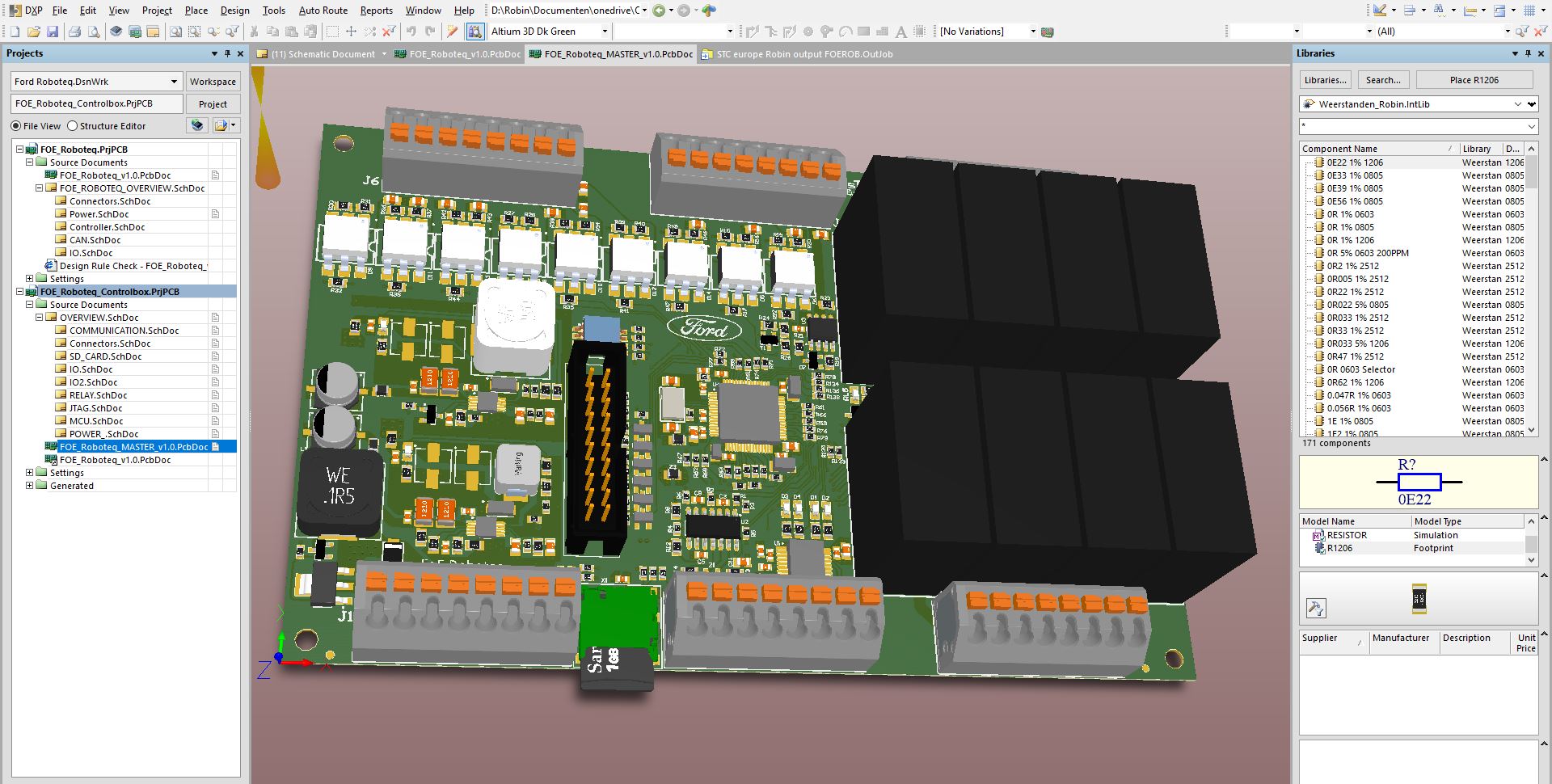The image size is (1552, 784).
Task: Open Print Preview from toolbar
Action: [94, 32]
